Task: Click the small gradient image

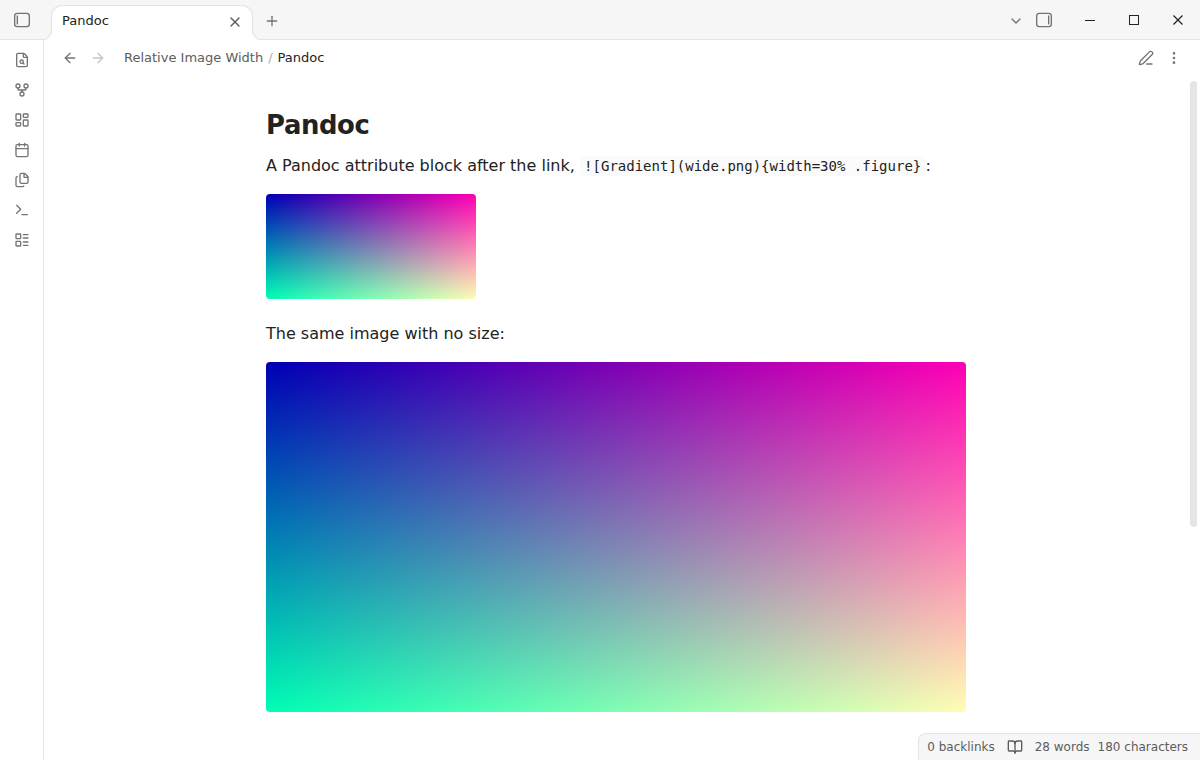Action: coord(371,246)
